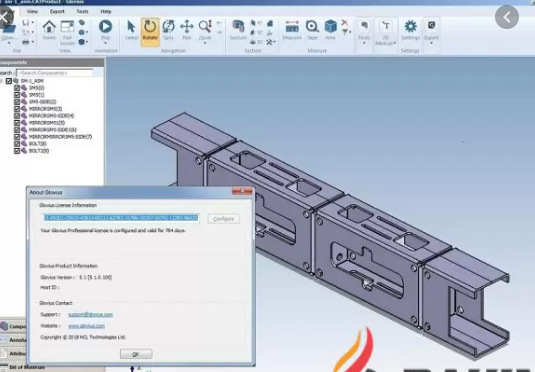Toggle the SM5-SIDE component checkbox

pos(17,102)
